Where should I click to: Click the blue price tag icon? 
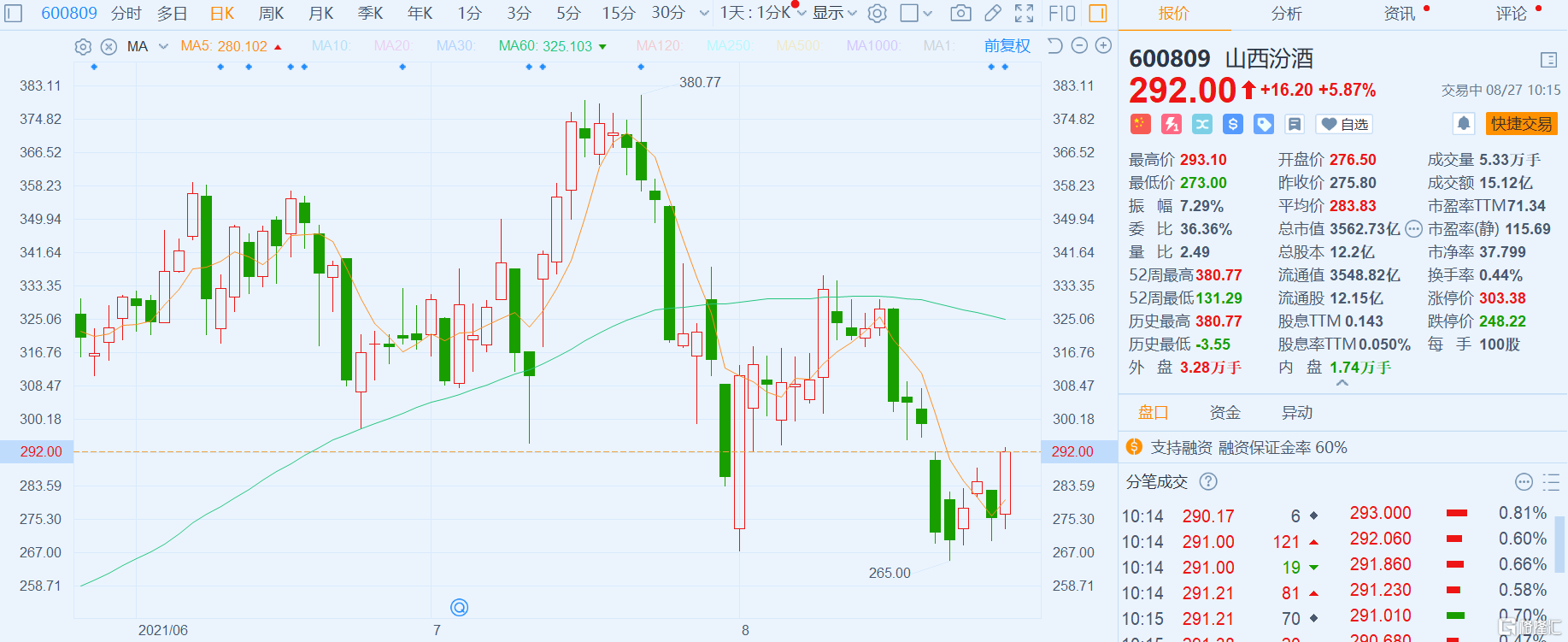click(x=1263, y=124)
